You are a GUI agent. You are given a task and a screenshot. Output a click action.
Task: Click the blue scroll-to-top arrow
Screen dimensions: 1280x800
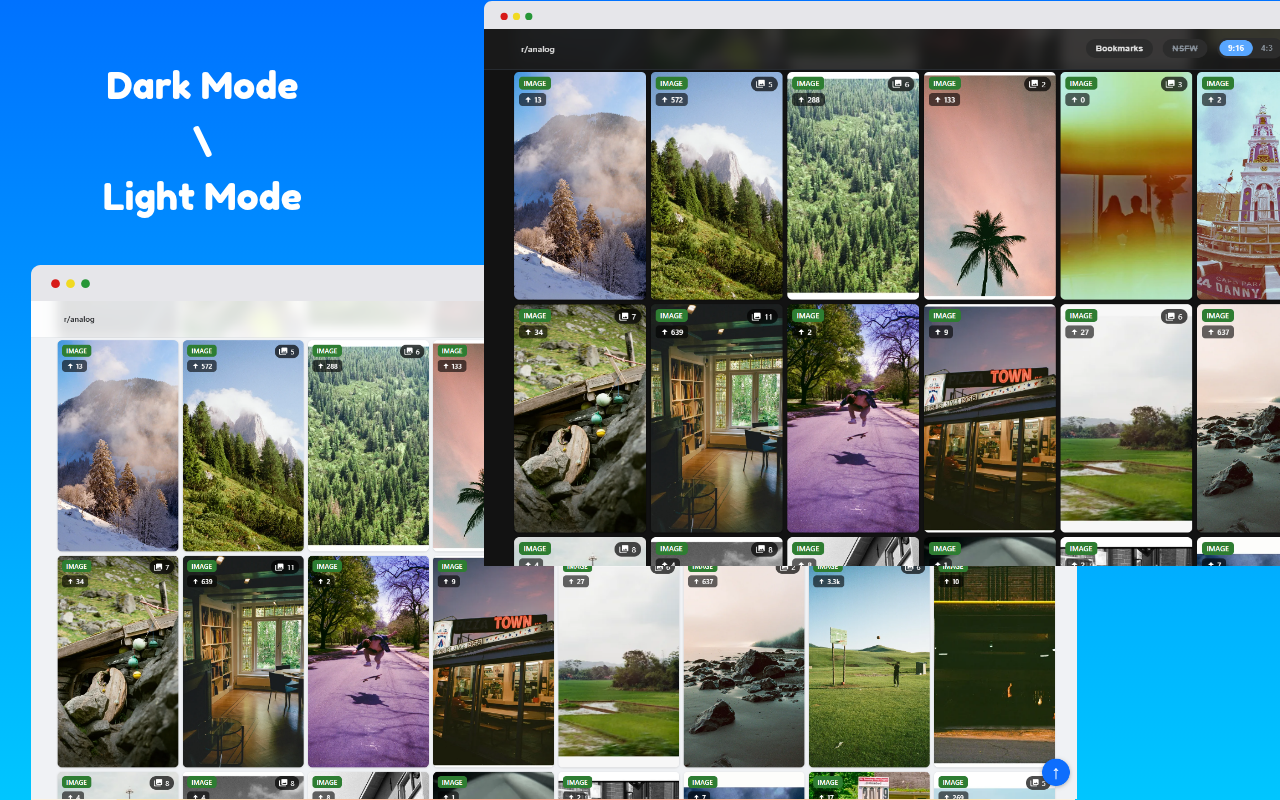[x=1056, y=772]
